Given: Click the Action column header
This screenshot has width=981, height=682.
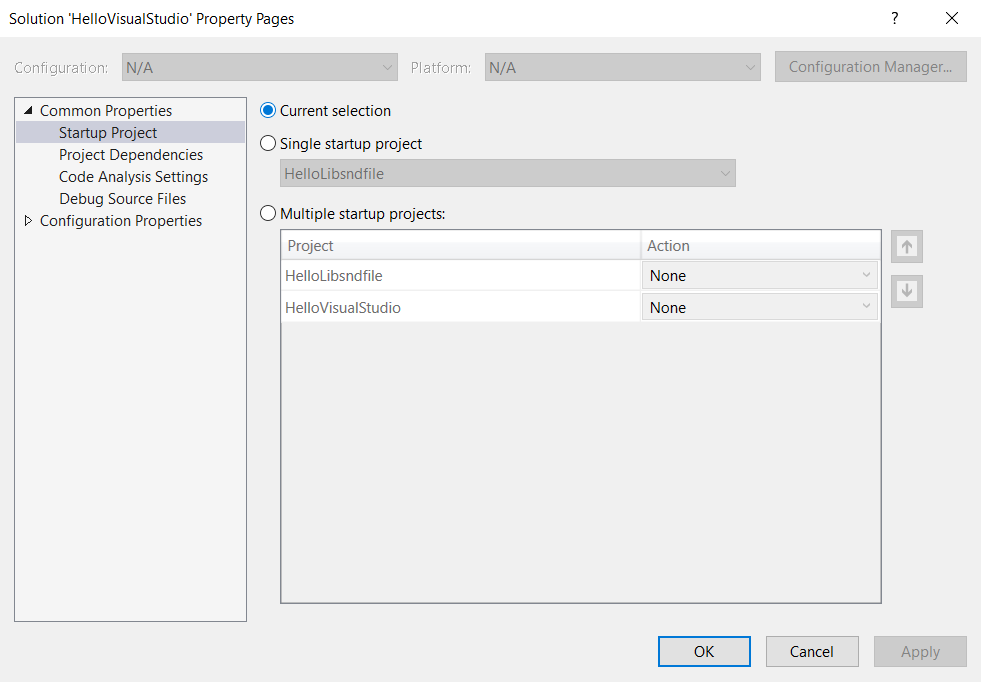Looking at the screenshot, I should tap(760, 245).
